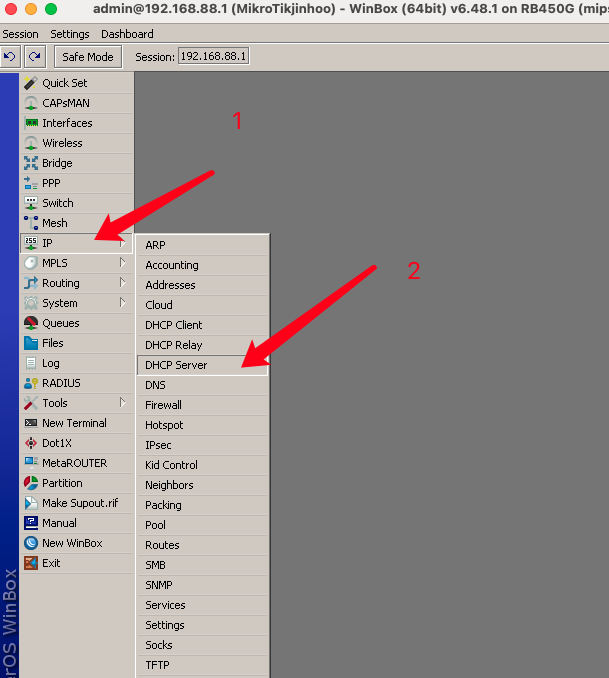Open Cloud from IP submenu

click(x=202, y=305)
